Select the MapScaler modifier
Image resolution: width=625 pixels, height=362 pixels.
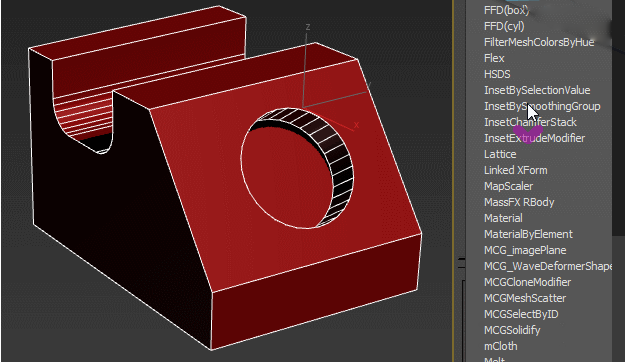tap(508, 186)
